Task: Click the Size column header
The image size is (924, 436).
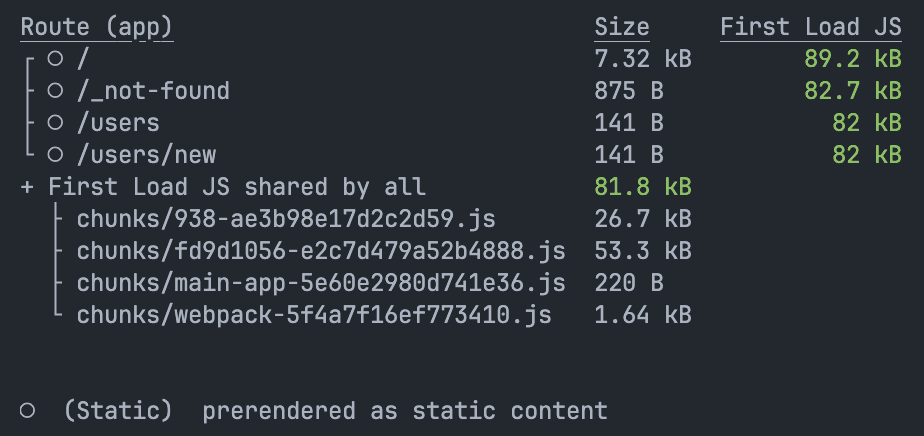Action: pos(621,27)
